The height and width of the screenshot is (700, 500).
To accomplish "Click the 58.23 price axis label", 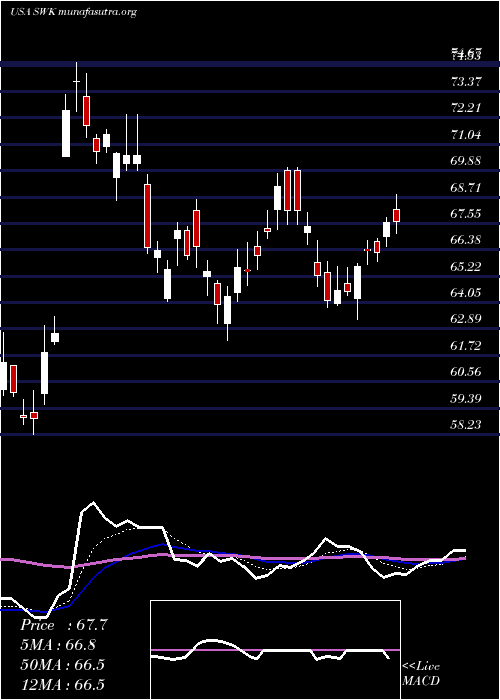I will [466, 425].
